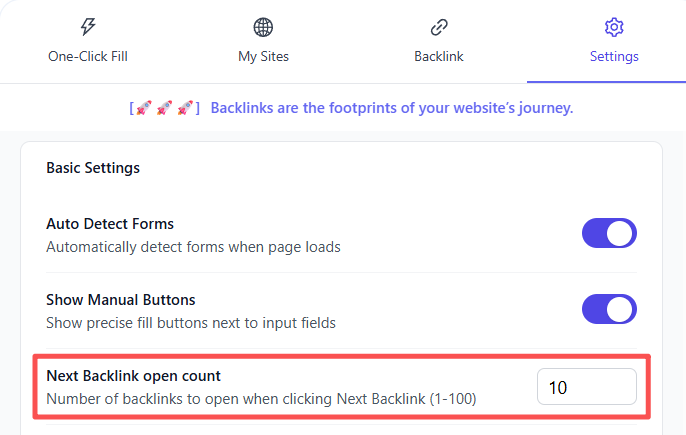Click the rocket emojis in the banner
Viewport: 686px width, 435px height.
[164, 108]
